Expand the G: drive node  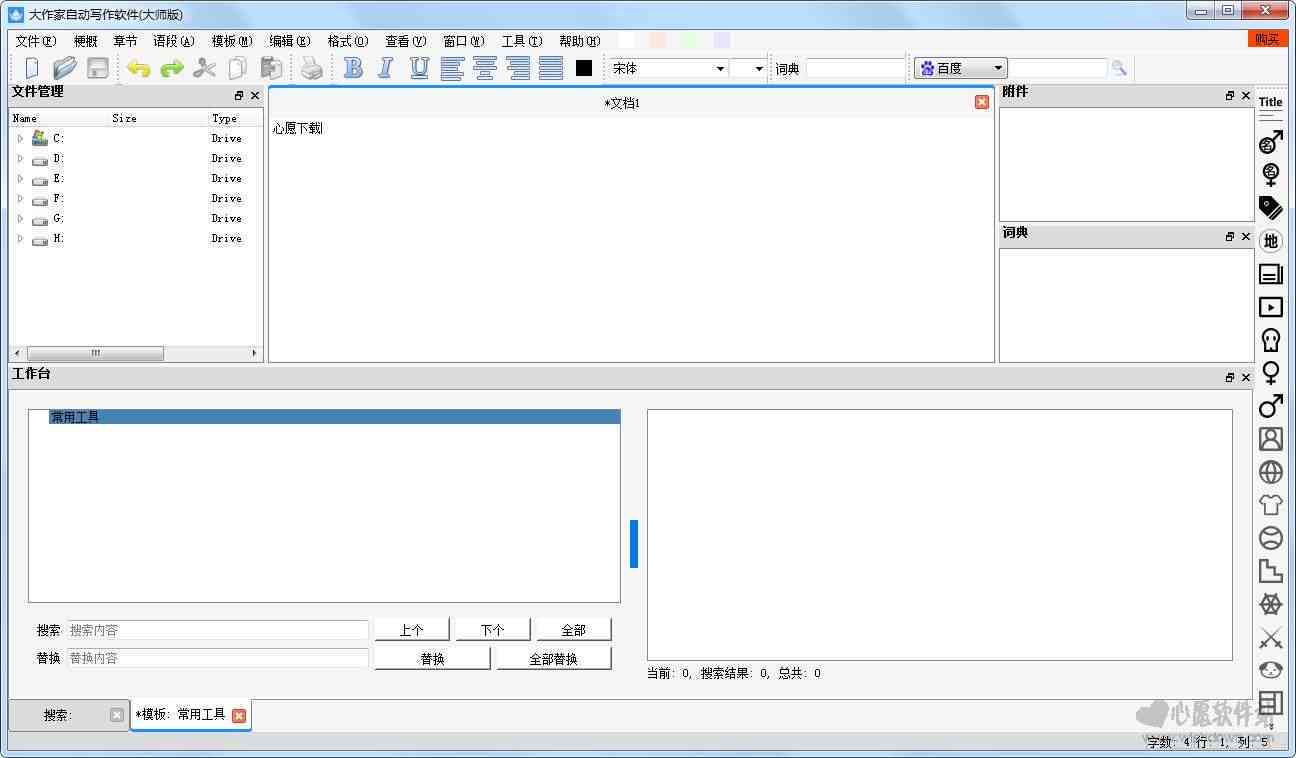(20, 218)
